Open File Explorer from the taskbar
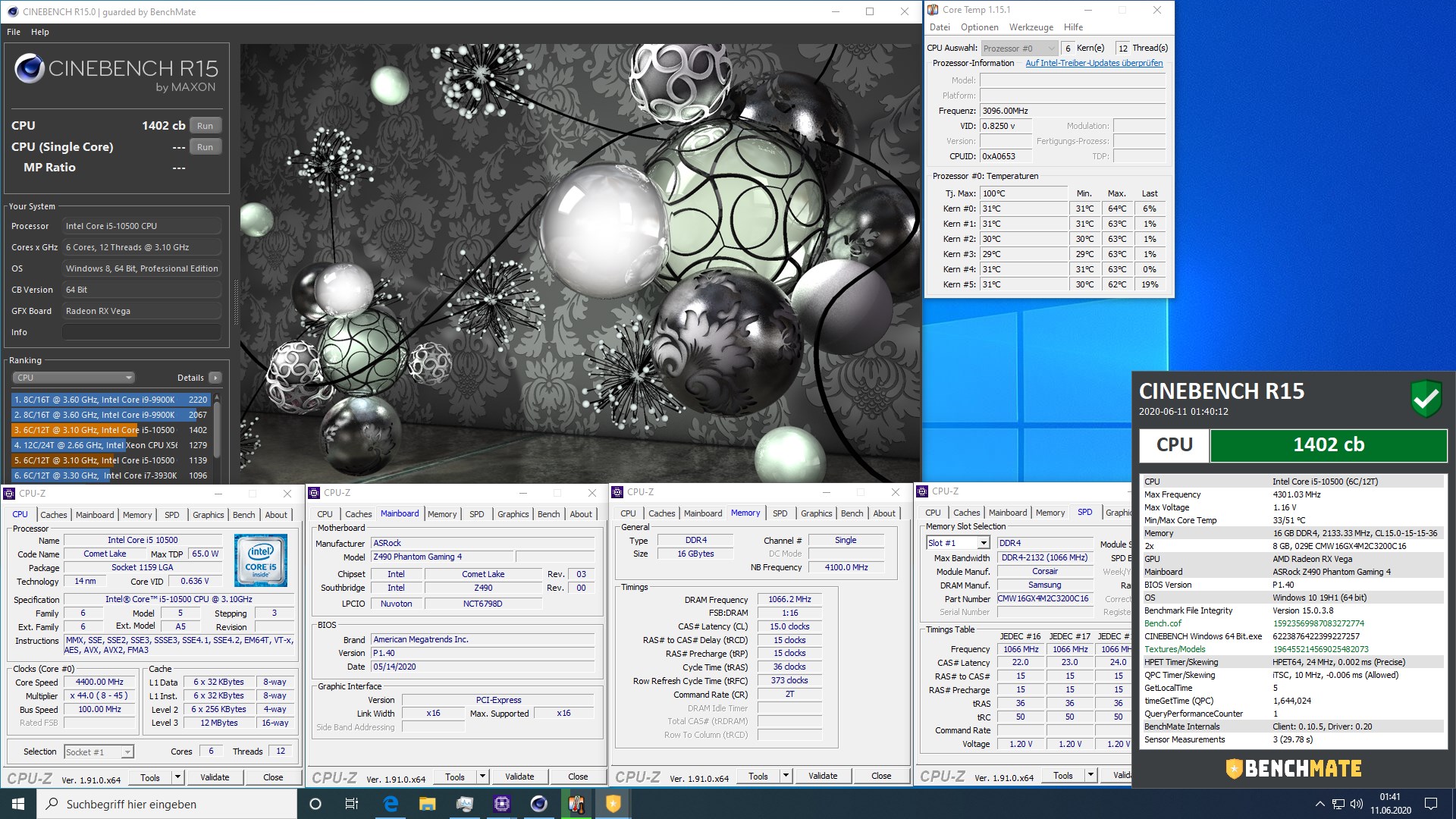 coord(428,804)
